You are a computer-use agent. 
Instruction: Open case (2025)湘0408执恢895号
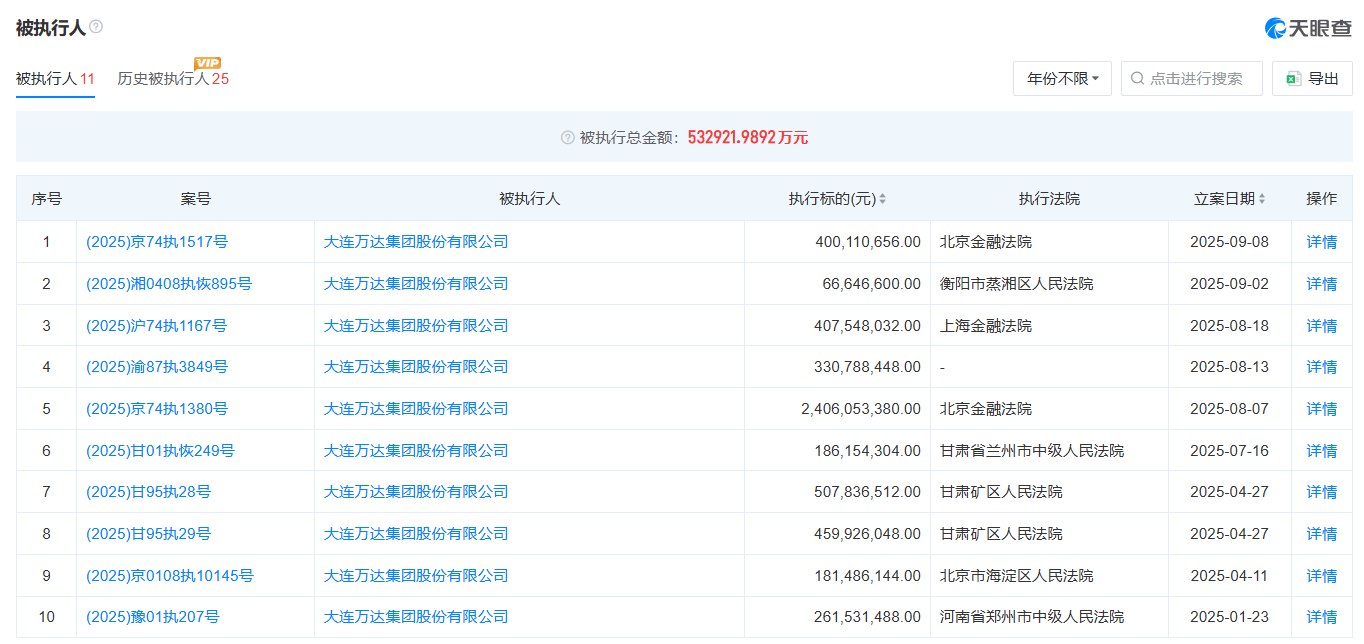169,284
